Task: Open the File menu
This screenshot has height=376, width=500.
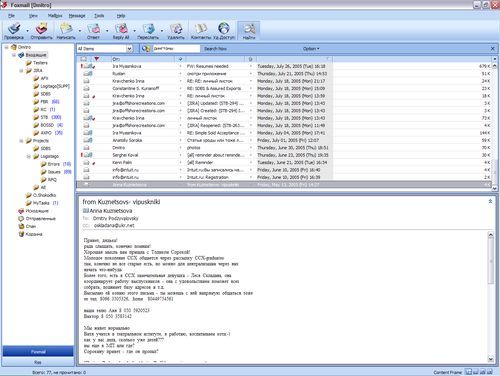Action: click(x=11, y=16)
